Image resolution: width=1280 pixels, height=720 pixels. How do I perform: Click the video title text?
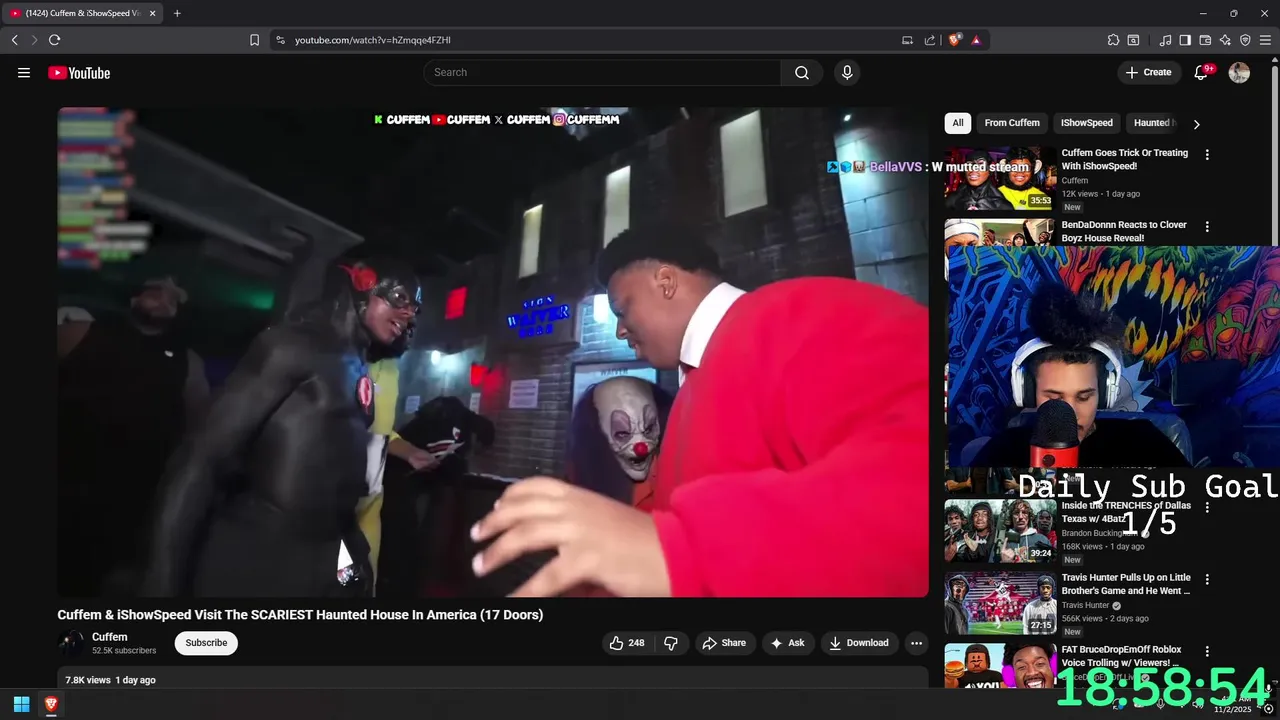click(300, 615)
